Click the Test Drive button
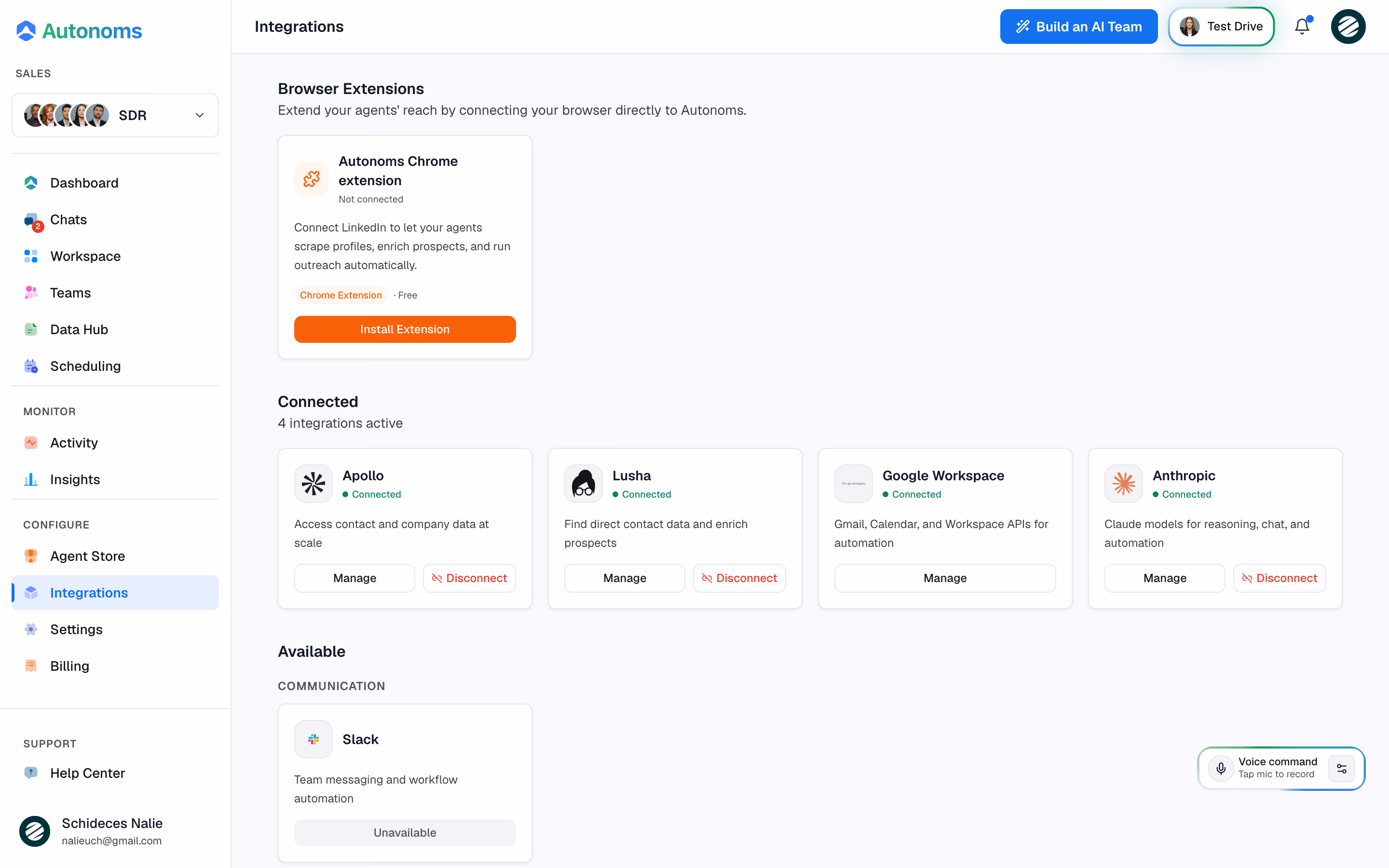1389x868 pixels. click(x=1221, y=27)
